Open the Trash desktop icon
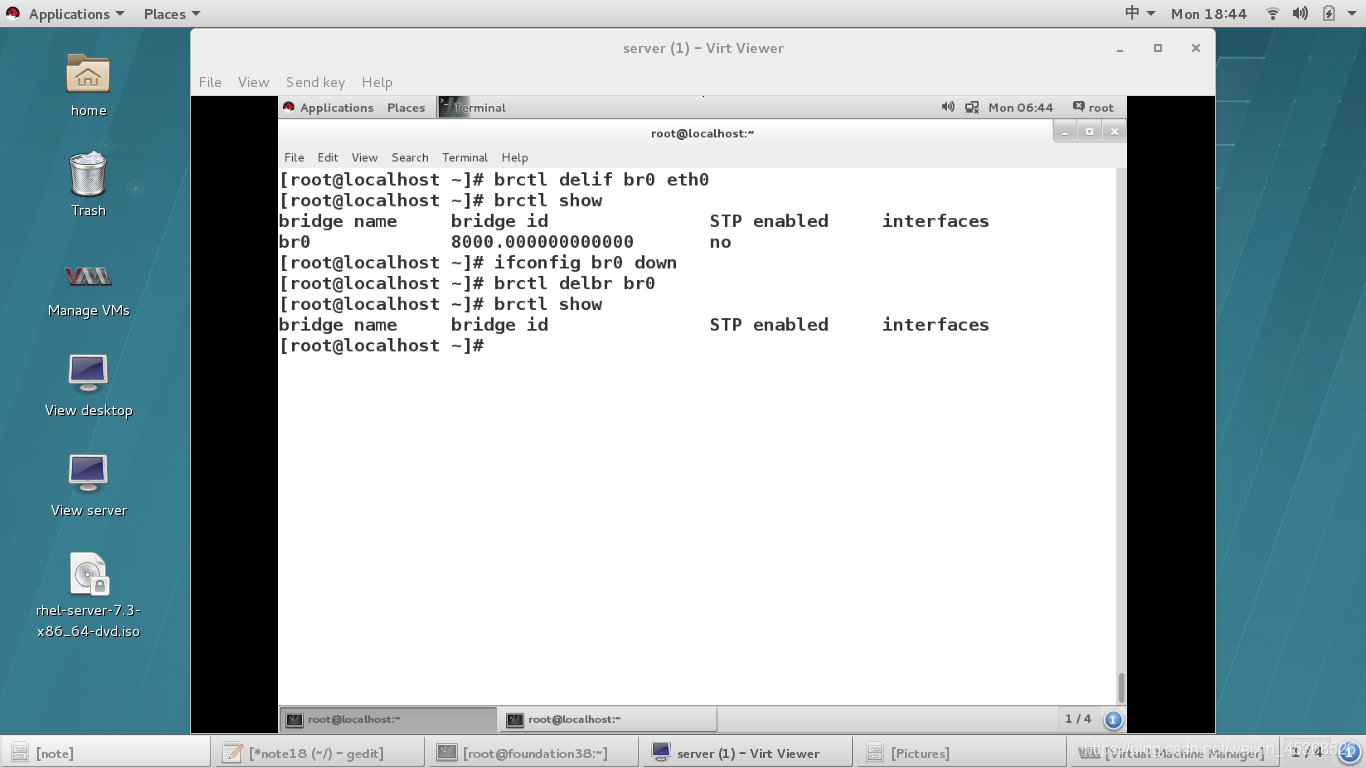Screen dimensions: 1366x768 point(88,174)
